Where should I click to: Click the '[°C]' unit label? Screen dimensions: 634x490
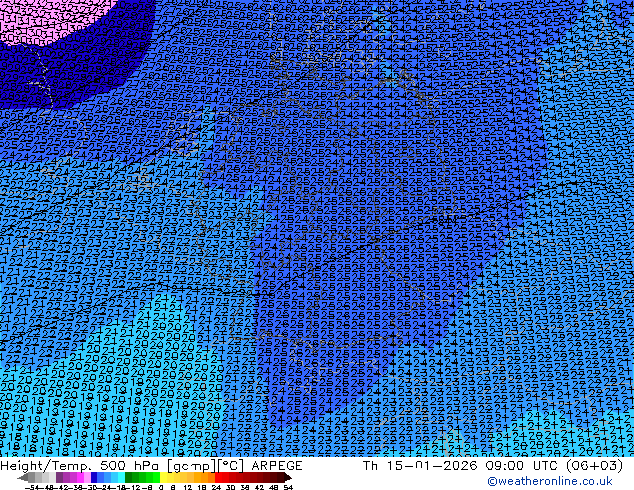coord(231,466)
